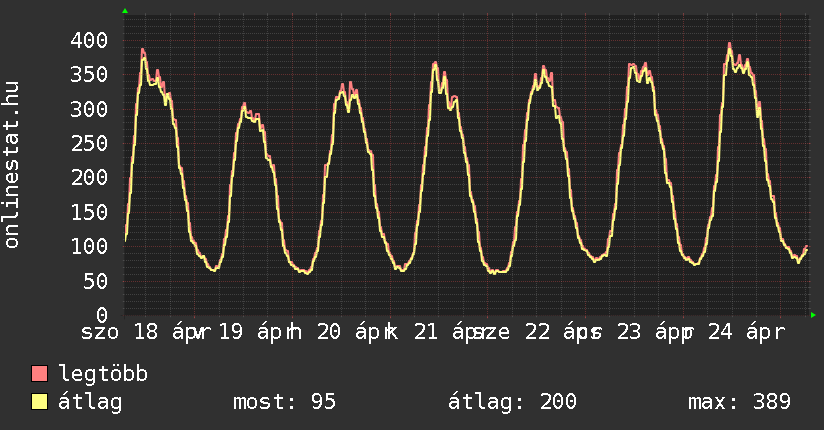This screenshot has width=824, height=430.
Task: Click the green arrow atop the y-axis
Action: click(125, 11)
